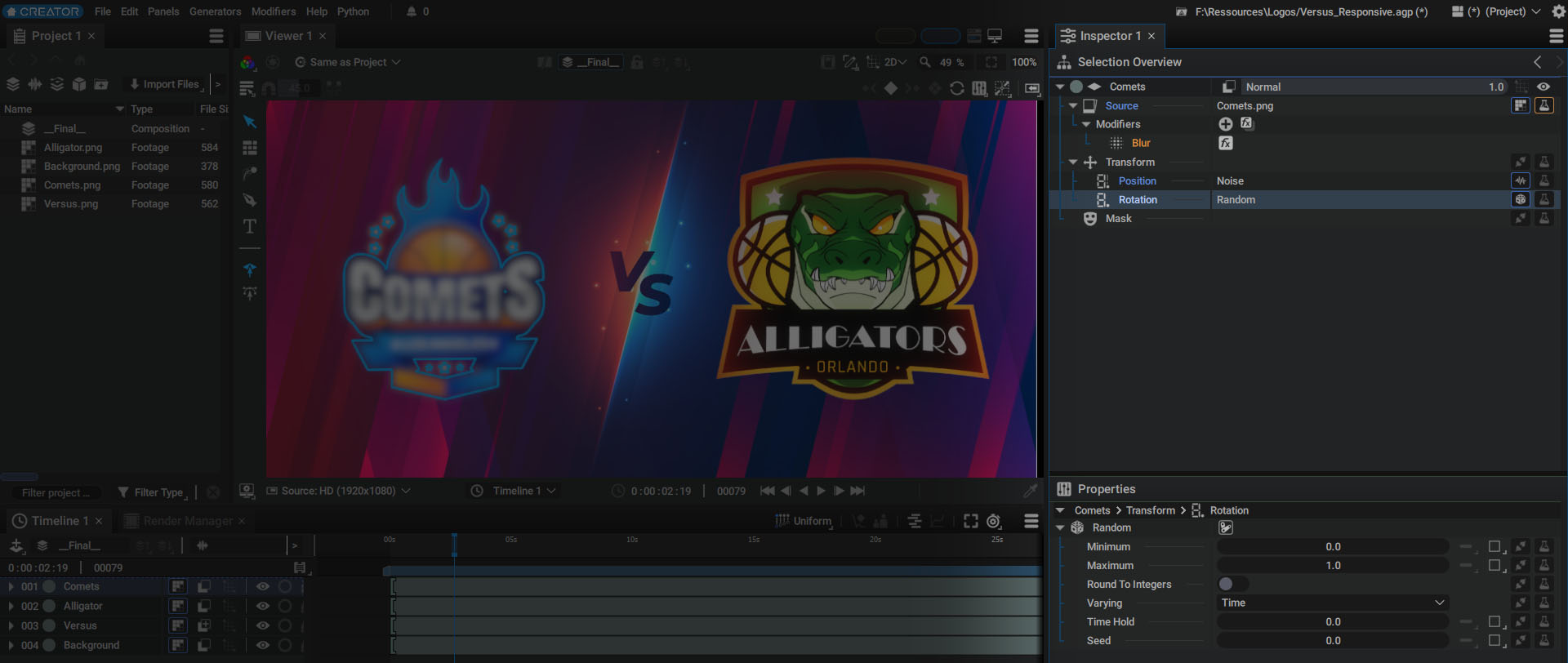Open the Source HD resolution dropdown
The width and height of the screenshot is (1568, 663).
tap(338, 491)
